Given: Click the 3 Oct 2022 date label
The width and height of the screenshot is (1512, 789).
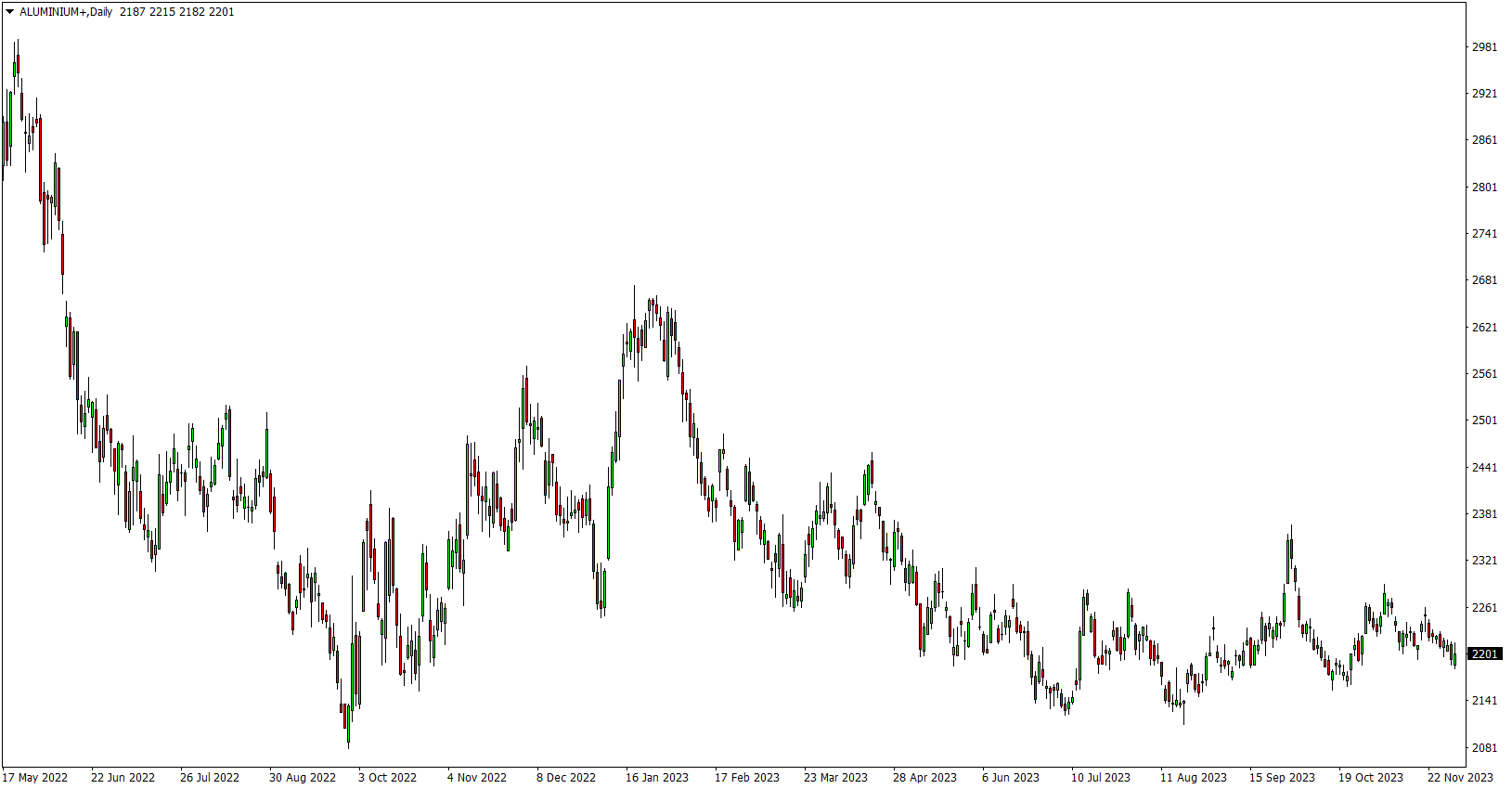Looking at the screenshot, I should 387,778.
